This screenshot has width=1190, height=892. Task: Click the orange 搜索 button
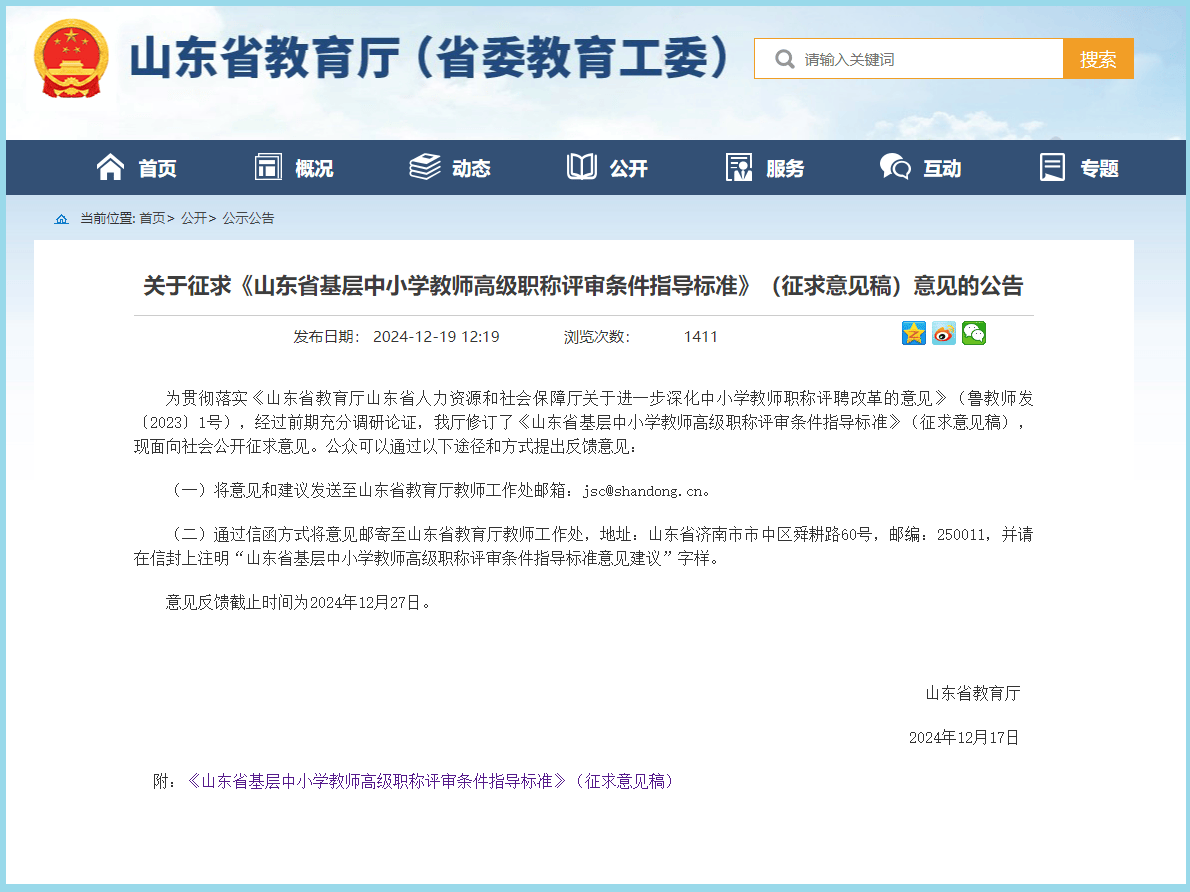coord(1098,59)
